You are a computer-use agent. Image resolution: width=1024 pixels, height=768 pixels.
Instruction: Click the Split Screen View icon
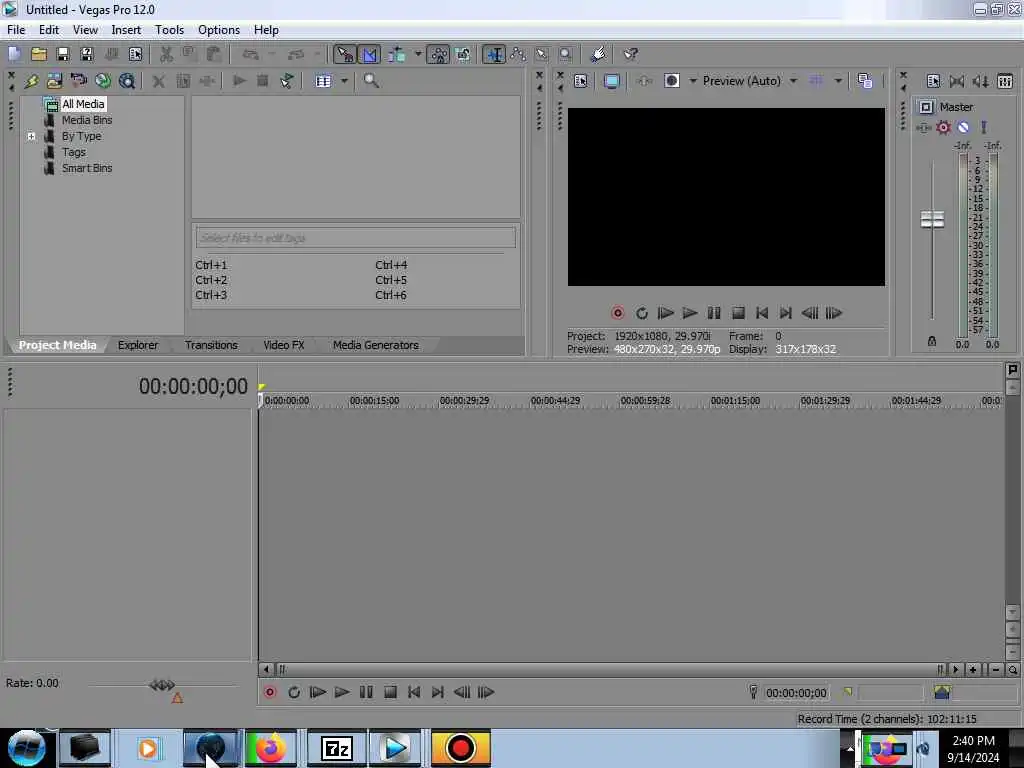672,81
